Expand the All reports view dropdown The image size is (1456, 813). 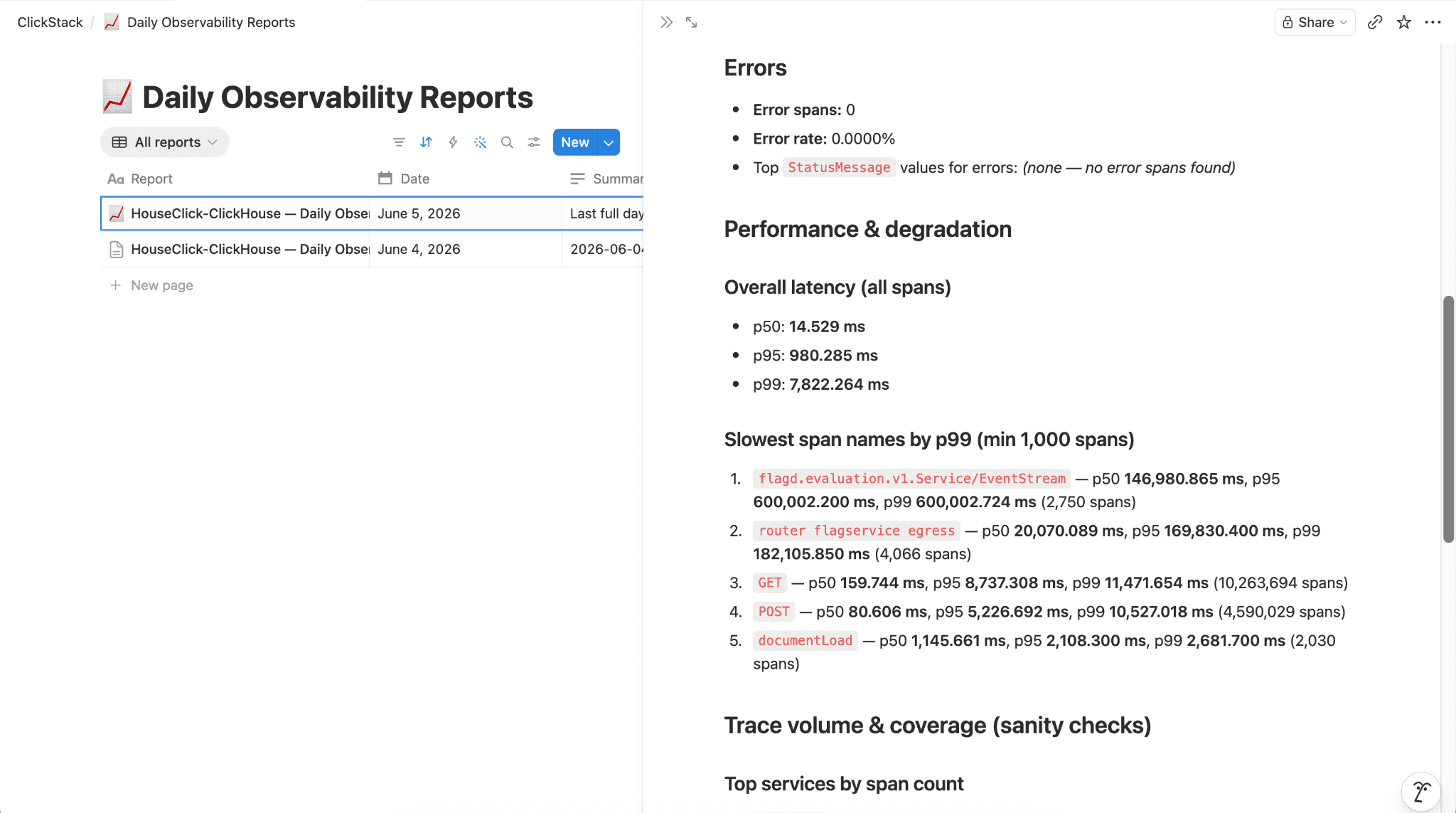165,142
